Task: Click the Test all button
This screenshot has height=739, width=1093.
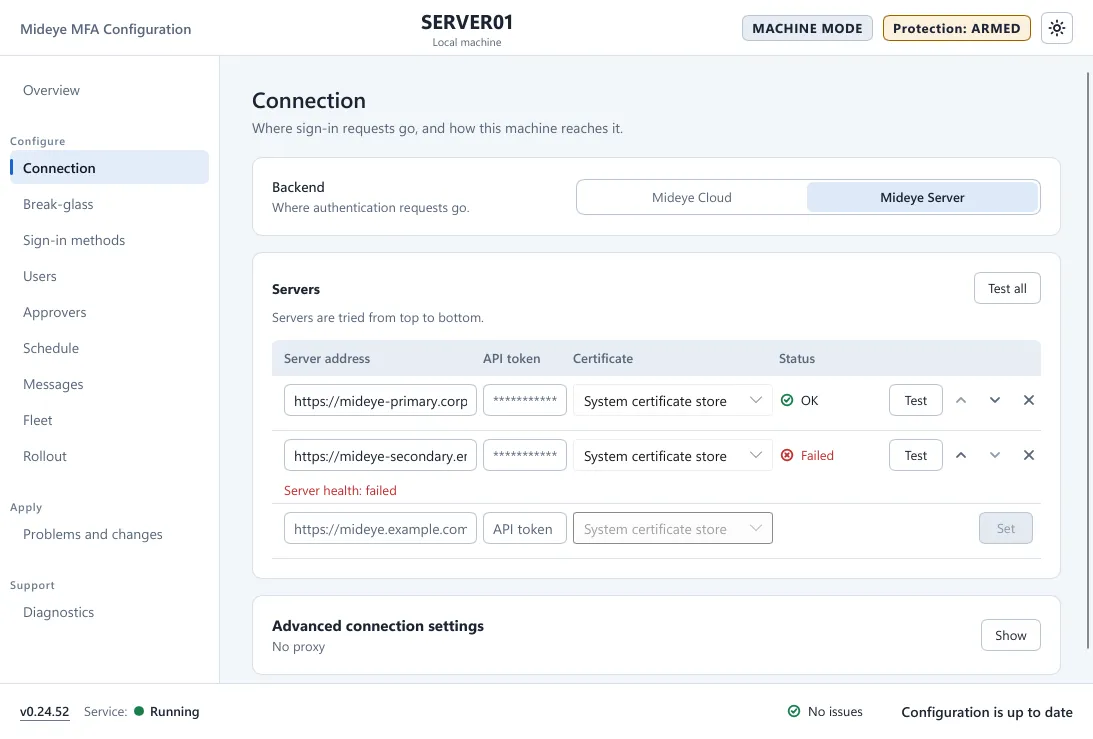Action: (x=1007, y=288)
